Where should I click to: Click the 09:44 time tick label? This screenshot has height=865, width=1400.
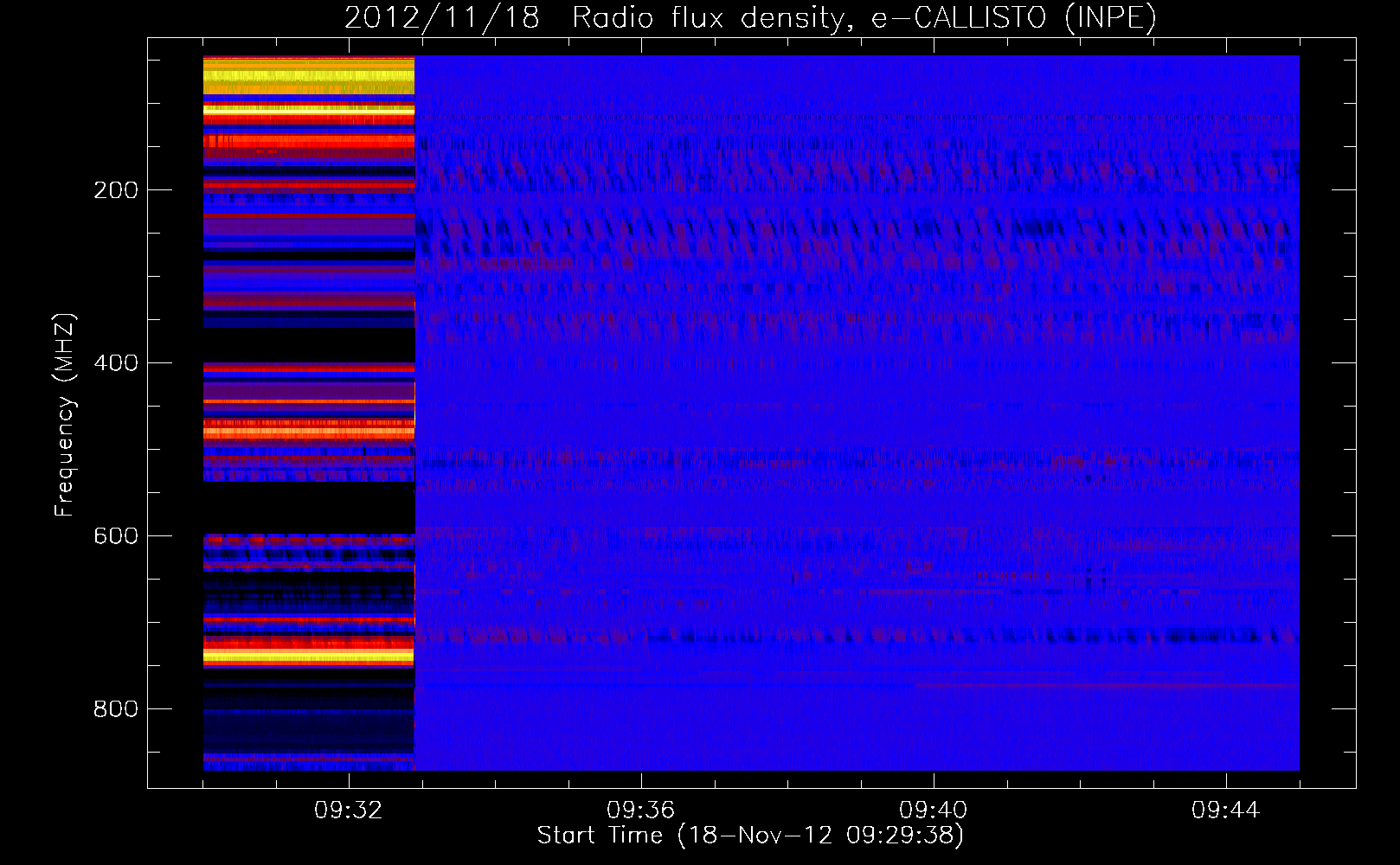[1226, 811]
